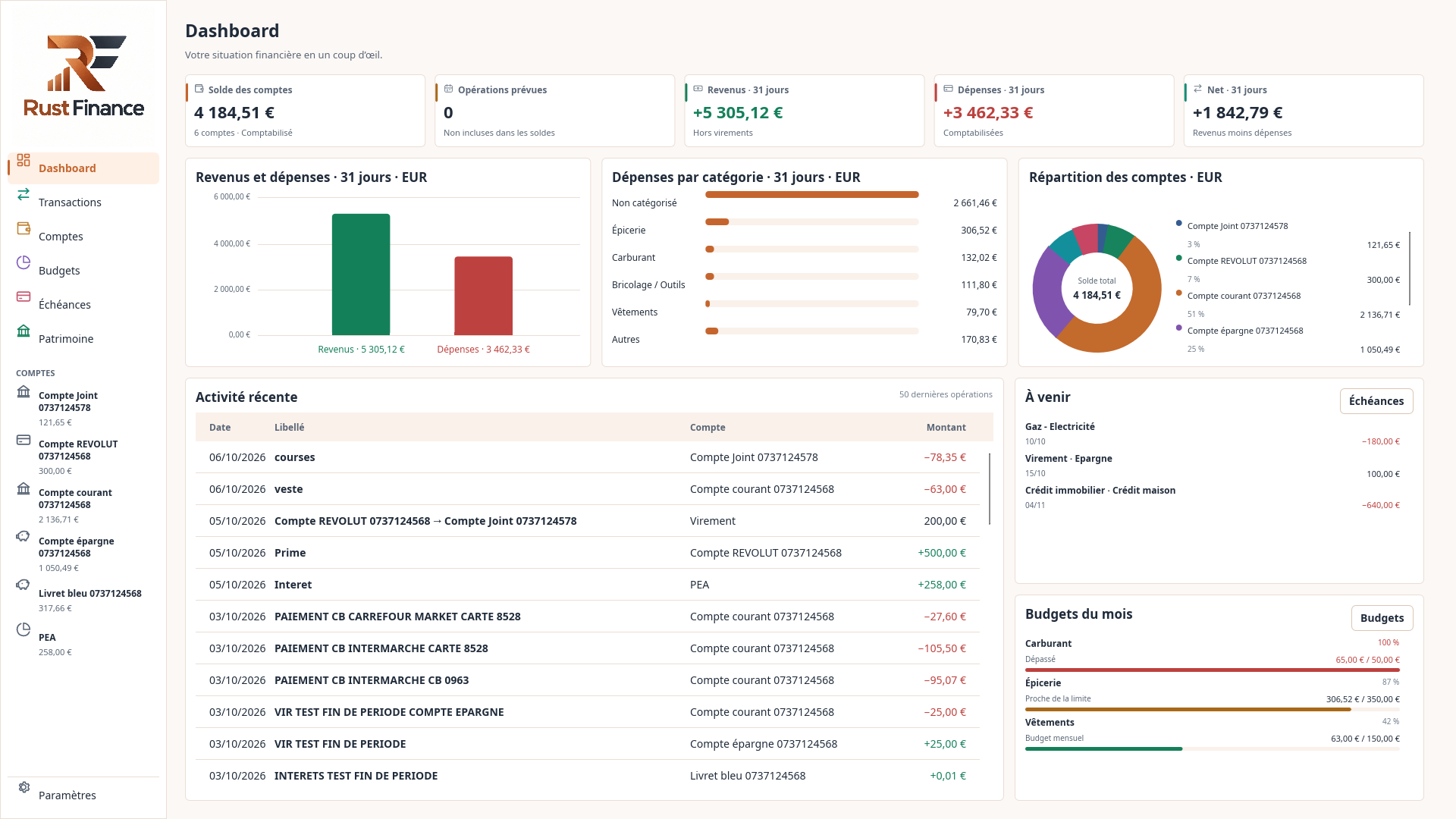Click 'Crédit immobilier · Crédit maison' upcoming item
Screen dimensions: 1456x819
(x=1213, y=497)
